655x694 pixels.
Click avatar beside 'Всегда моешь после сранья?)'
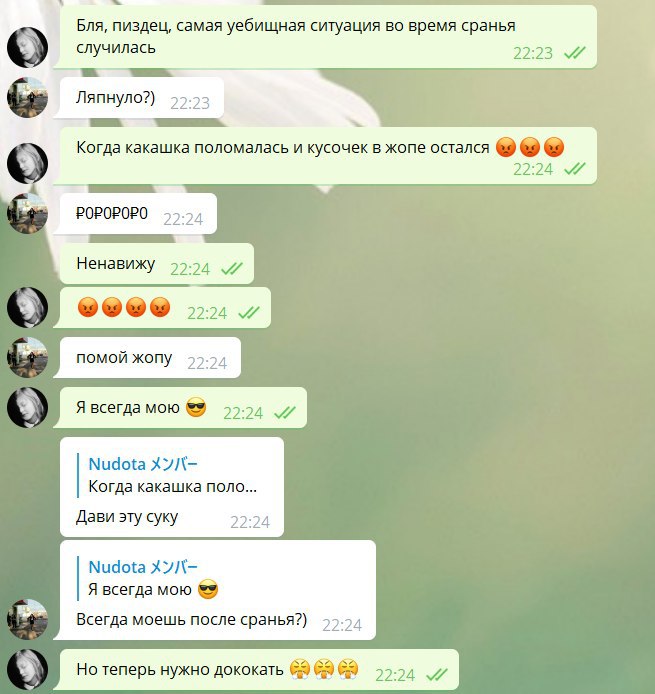[x=27, y=619]
